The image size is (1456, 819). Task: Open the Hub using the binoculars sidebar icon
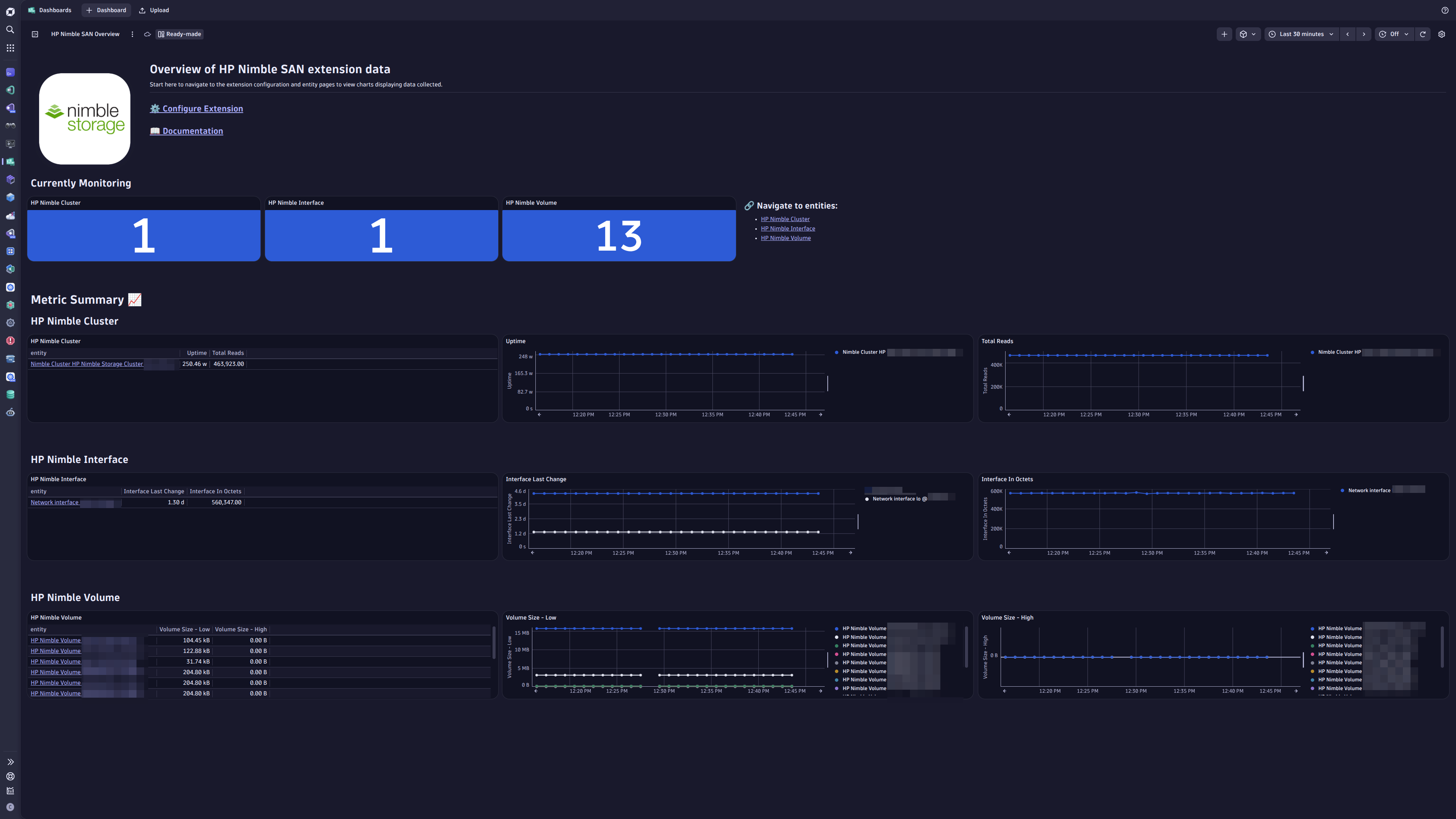(10, 126)
